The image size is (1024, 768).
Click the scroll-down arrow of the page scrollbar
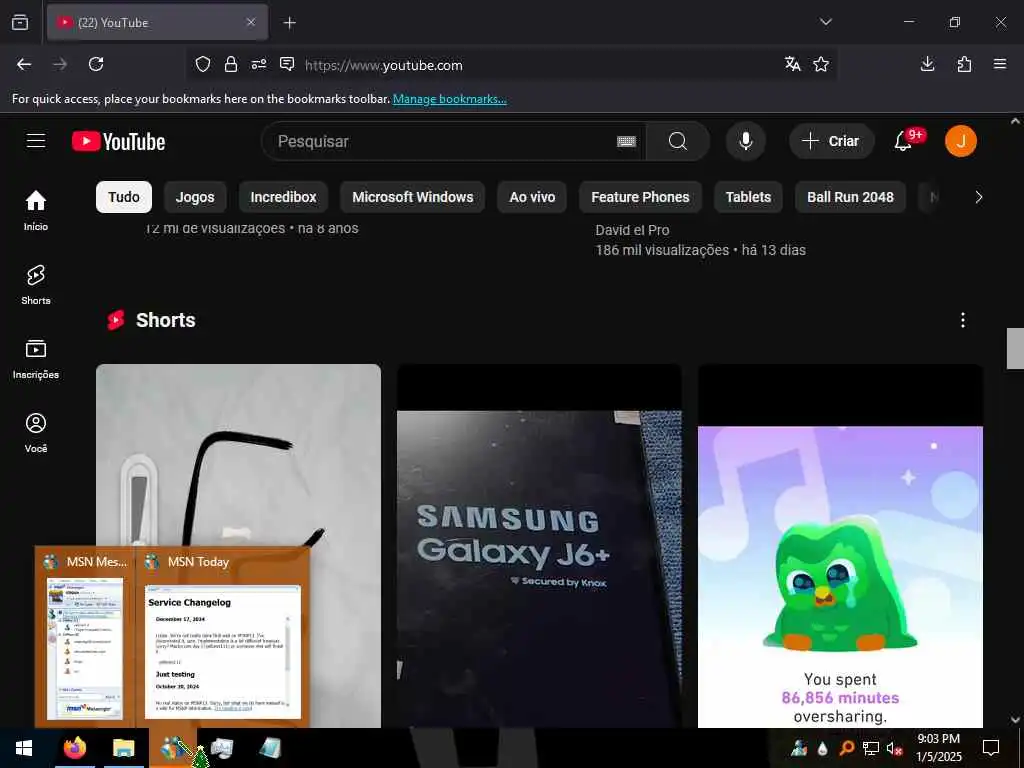coord(1015,719)
